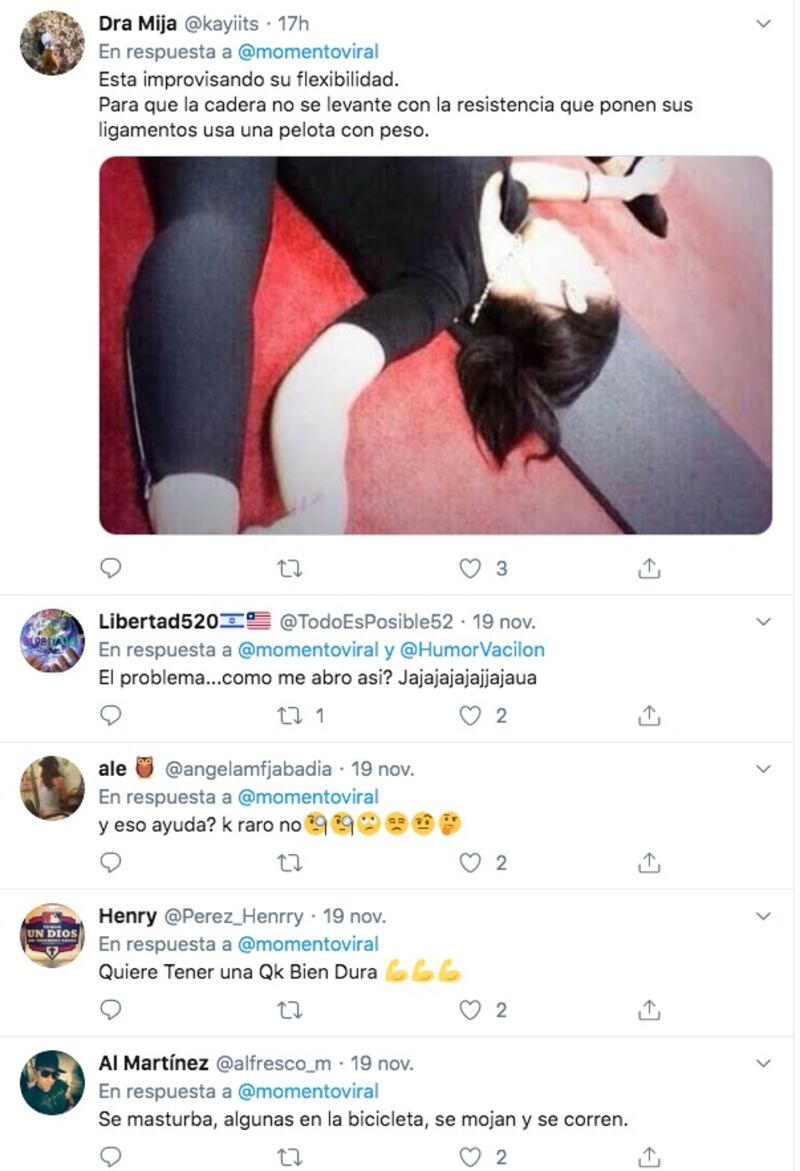Open options chevron on Libertad520's tweet
800x1171 pixels.
[x=763, y=621]
